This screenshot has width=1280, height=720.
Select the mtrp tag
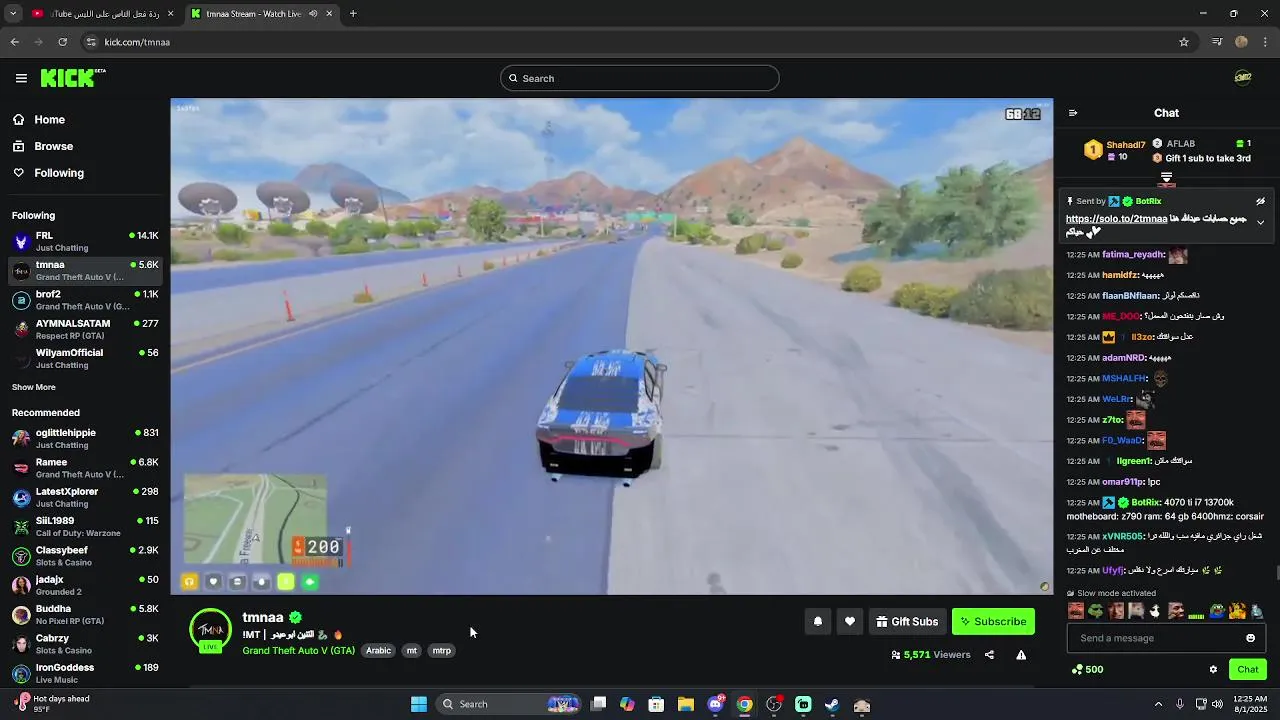click(441, 651)
